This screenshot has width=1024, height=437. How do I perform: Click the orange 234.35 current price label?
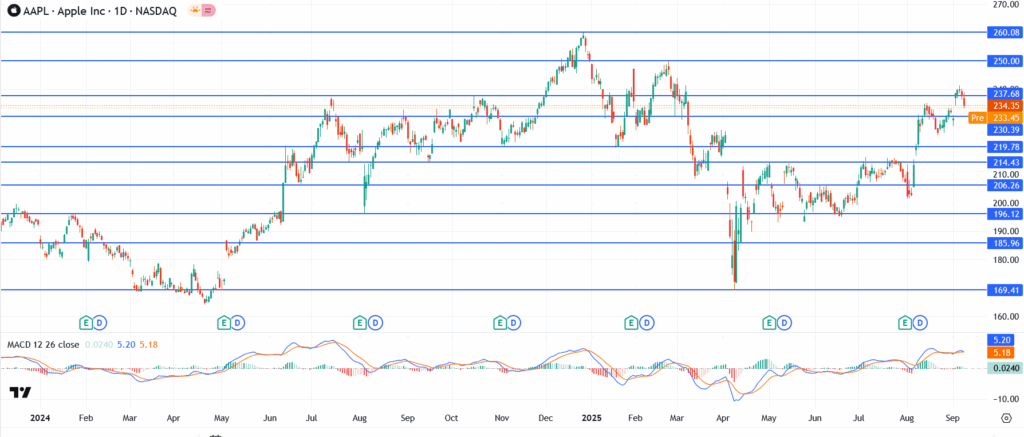click(1004, 105)
